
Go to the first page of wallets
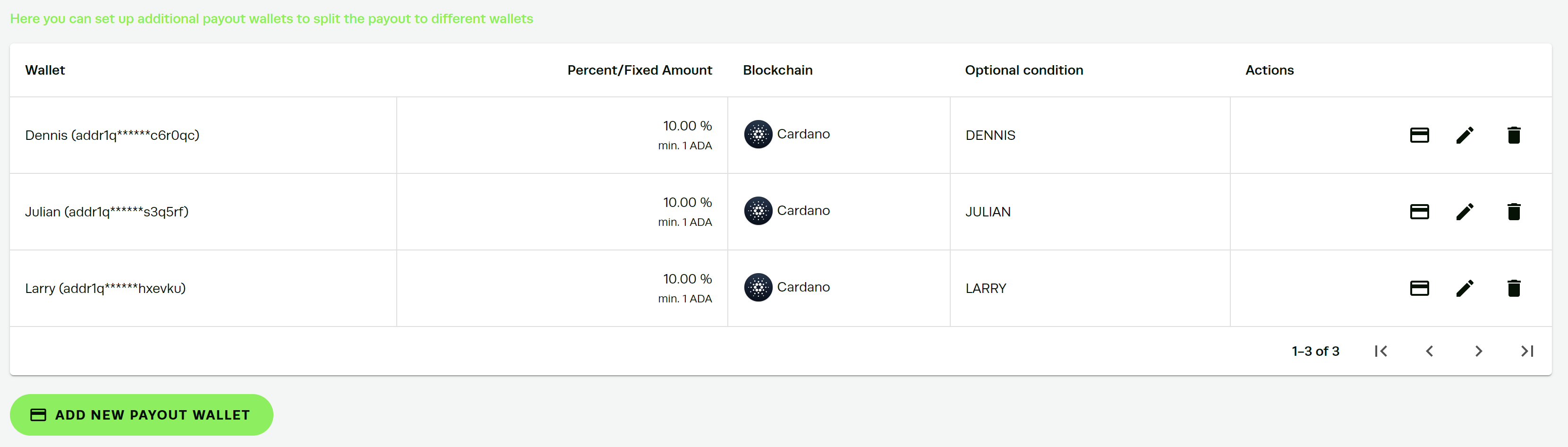pos(1381,352)
